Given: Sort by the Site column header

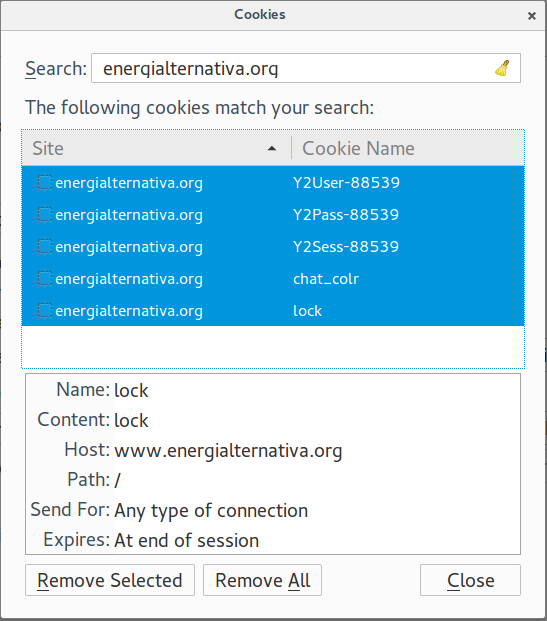Looking at the screenshot, I should point(157,148).
